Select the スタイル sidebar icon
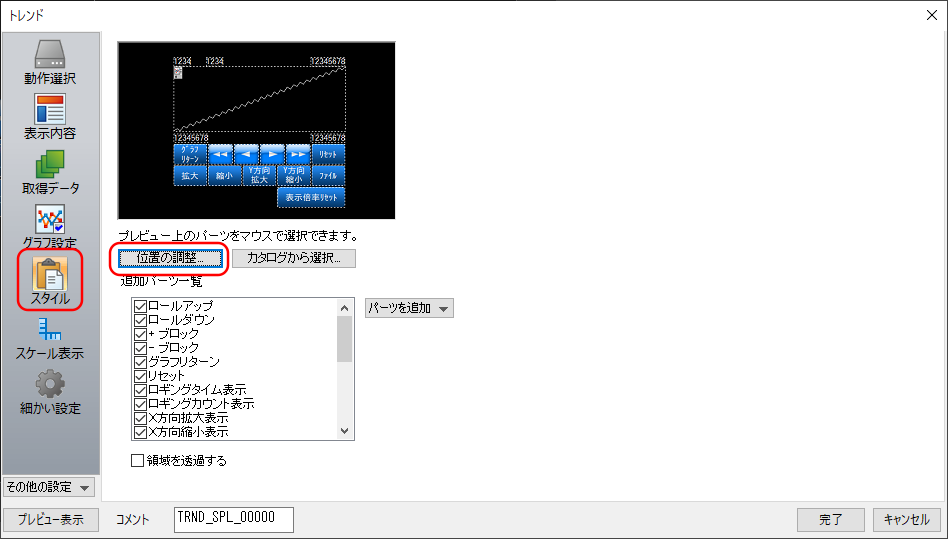This screenshot has width=948, height=539. click(x=50, y=281)
